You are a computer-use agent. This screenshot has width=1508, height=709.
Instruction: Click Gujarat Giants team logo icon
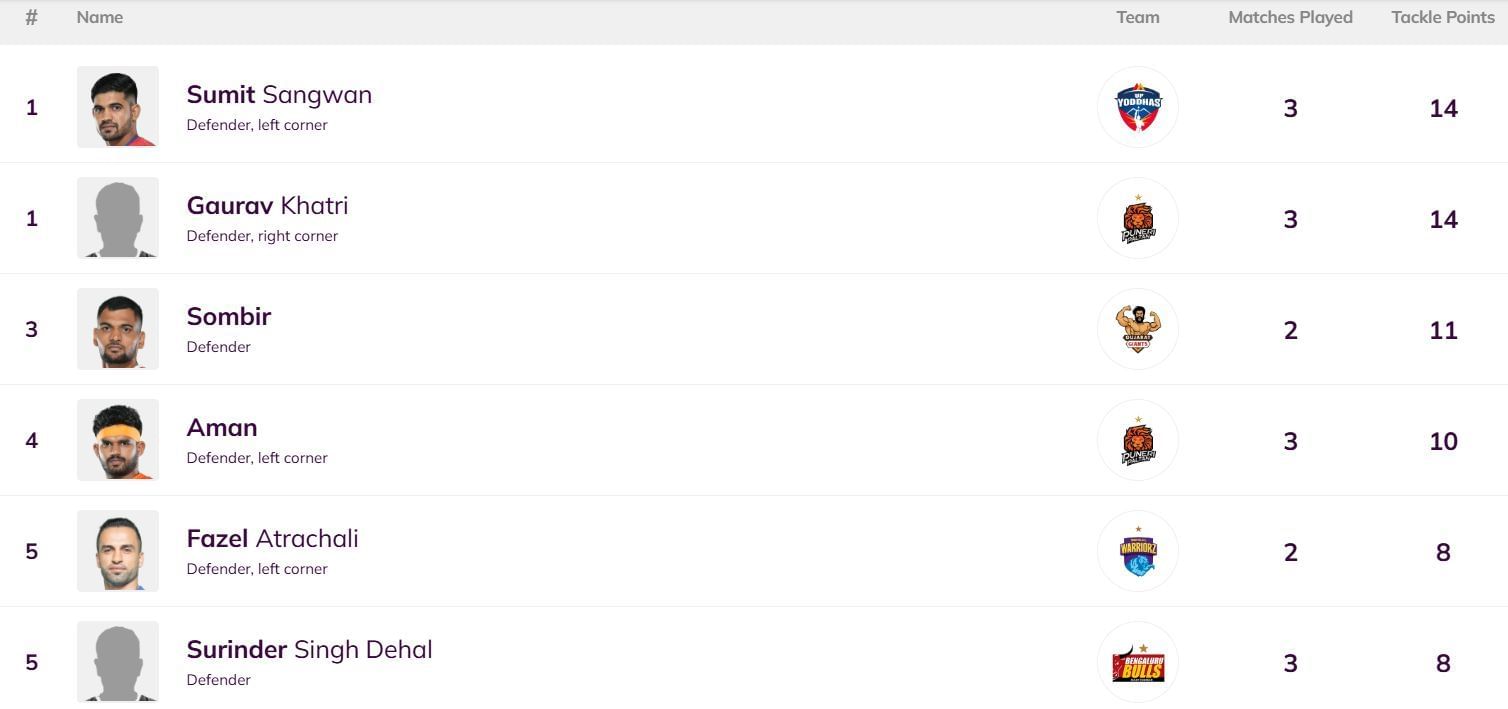1137,329
